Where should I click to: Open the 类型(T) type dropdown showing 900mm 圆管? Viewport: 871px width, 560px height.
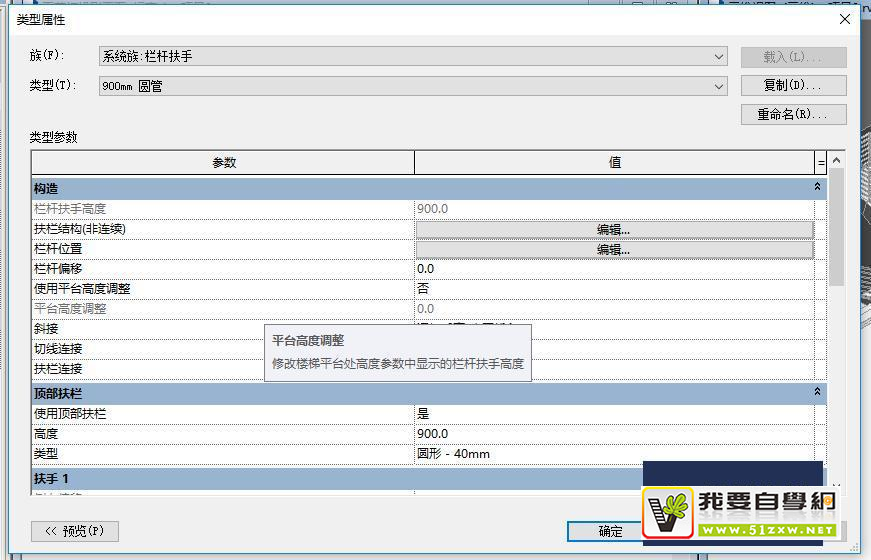pyautogui.click(x=413, y=86)
